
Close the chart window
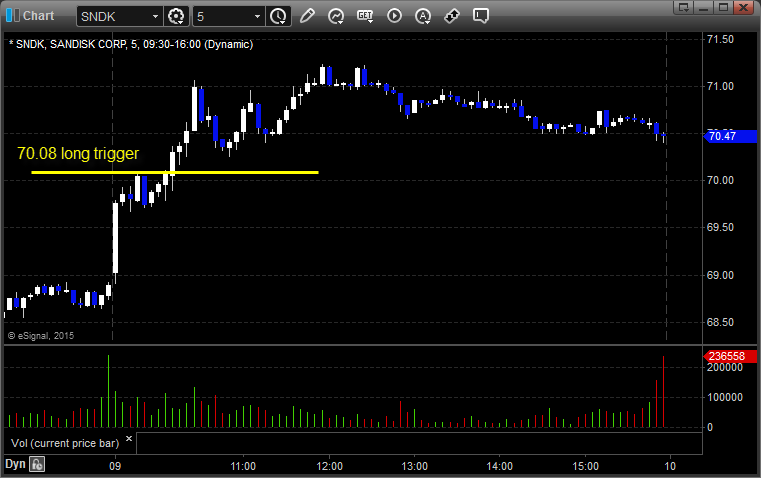coord(744,7)
